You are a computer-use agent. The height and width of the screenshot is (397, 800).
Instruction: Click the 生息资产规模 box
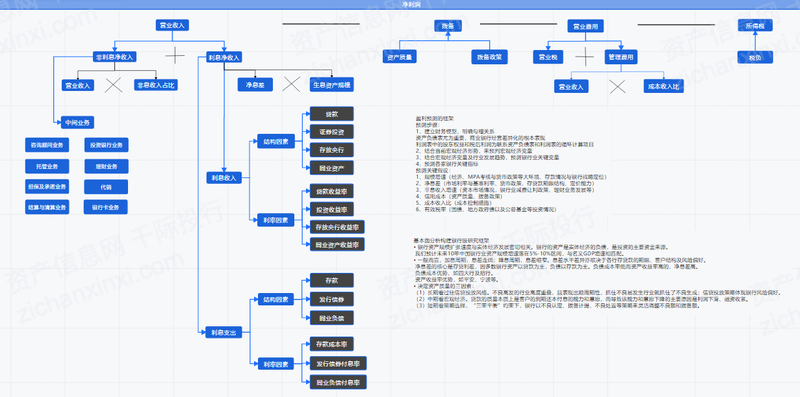pos(332,85)
